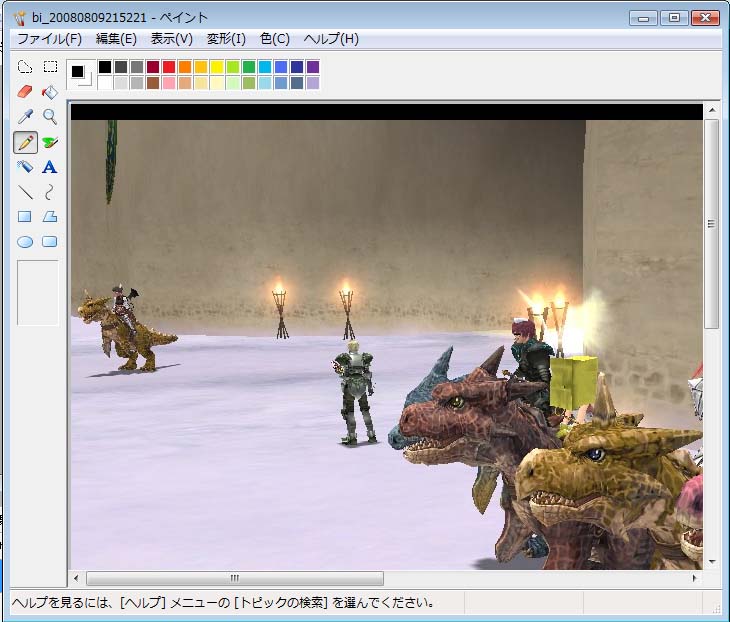The height and width of the screenshot is (622, 730).
Task: Open the ファイル(F) menu
Action: point(49,39)
